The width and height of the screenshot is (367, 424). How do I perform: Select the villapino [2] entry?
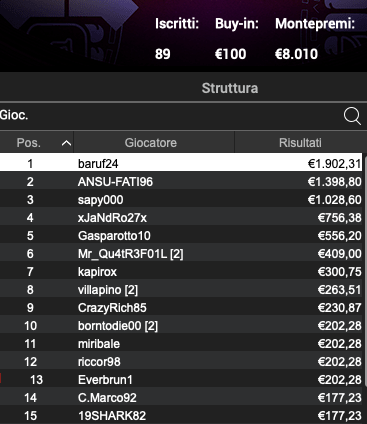click(x=181, y=290)
